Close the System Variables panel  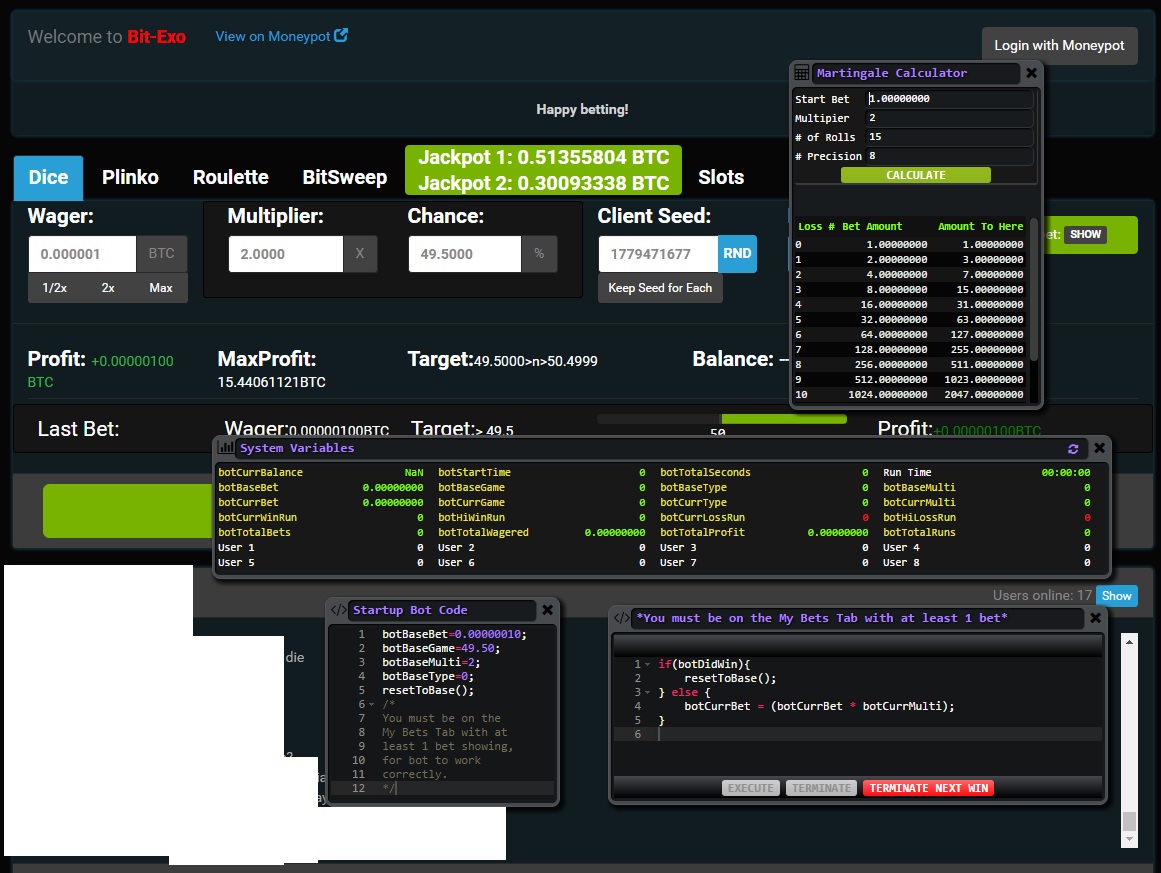pyautogui.click(x=1100, y=448)
